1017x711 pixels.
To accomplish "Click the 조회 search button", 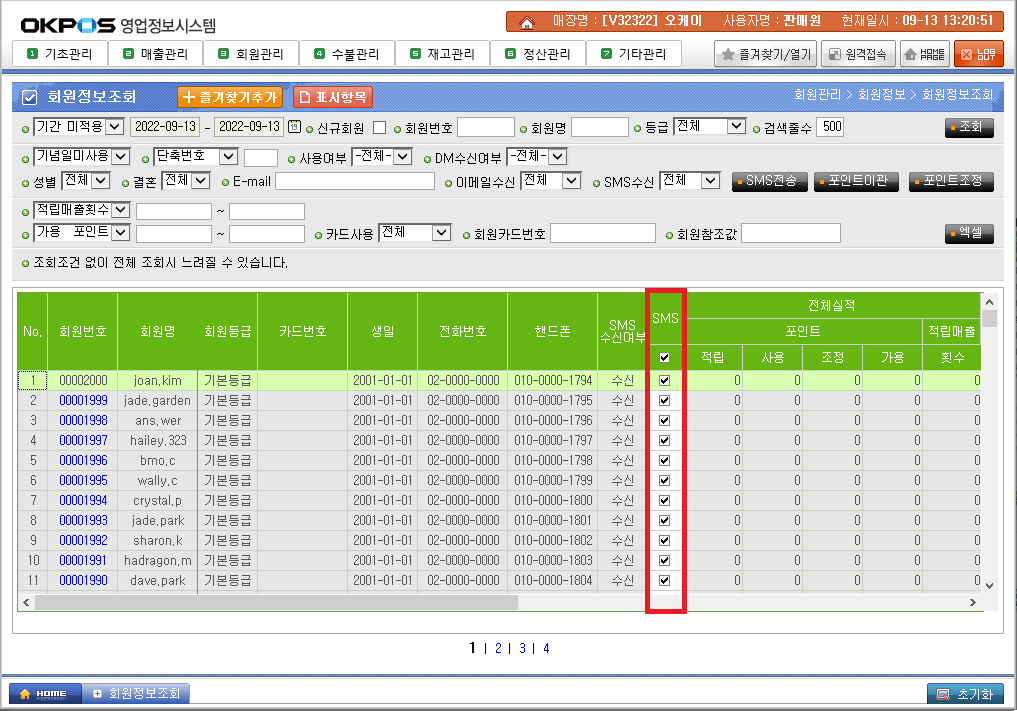I will pyautogui.click(x=969, y=127).
